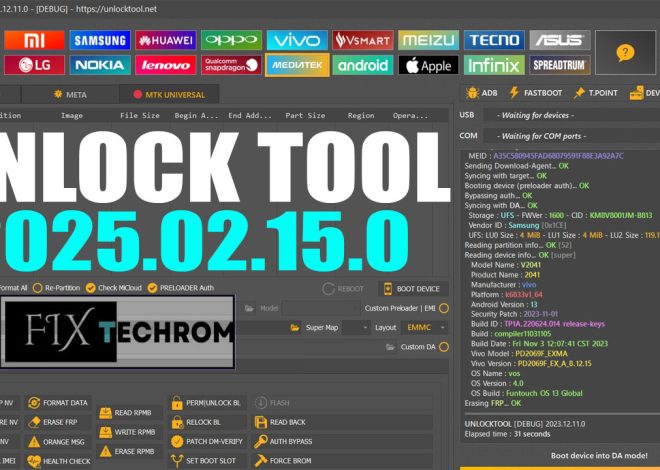
Task: Select the Qualcomm Snapdragon icon
Action: coord(232,65)
